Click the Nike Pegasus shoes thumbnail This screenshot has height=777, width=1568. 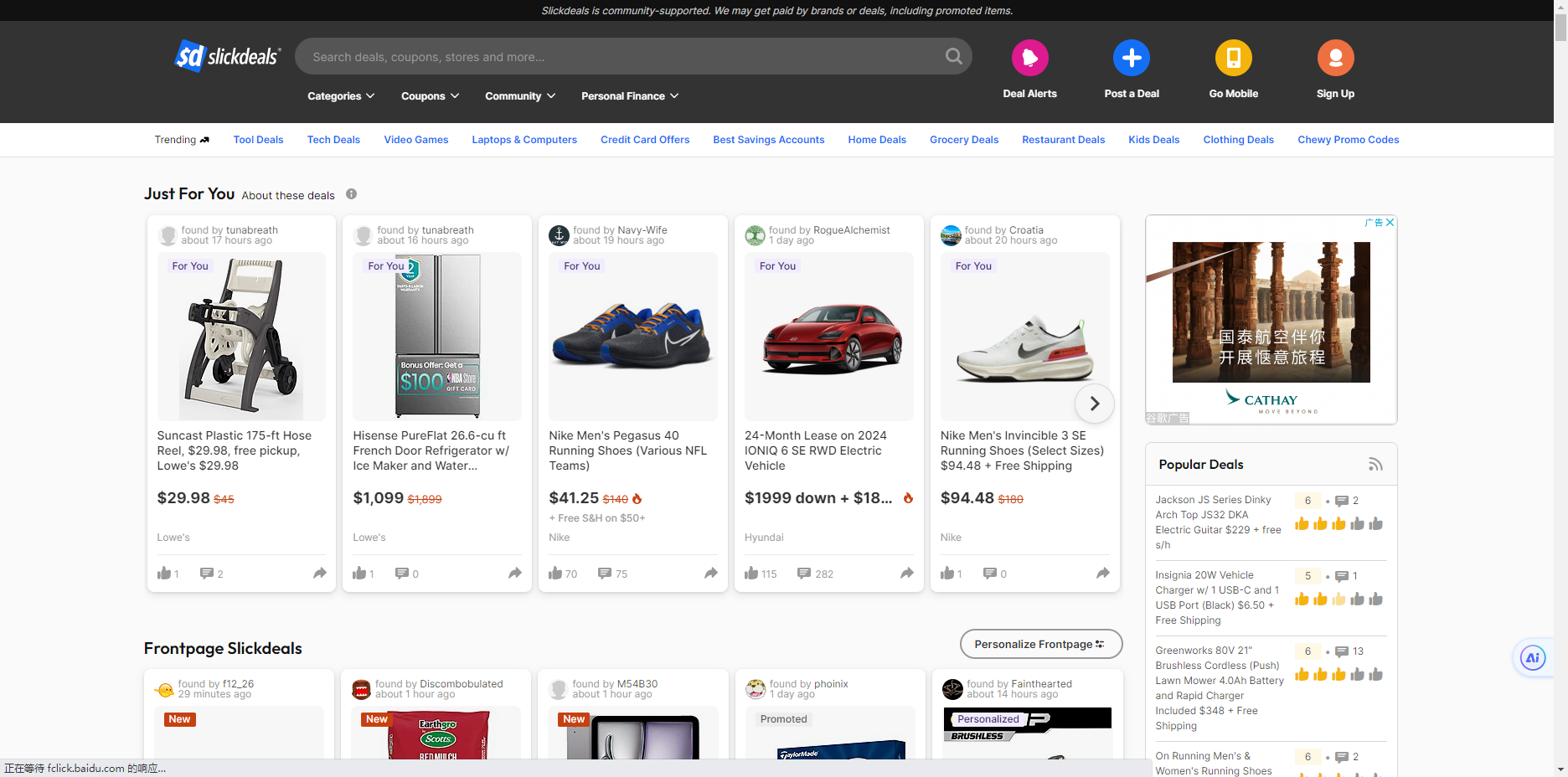(x=633, y=337)
